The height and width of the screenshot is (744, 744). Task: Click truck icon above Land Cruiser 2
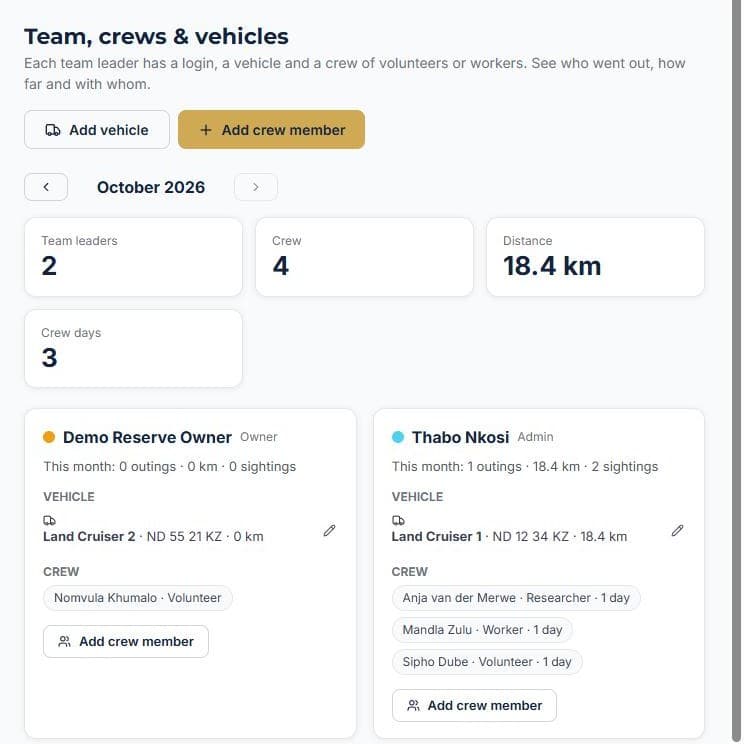pyautogui.click(x=49, y=521)
